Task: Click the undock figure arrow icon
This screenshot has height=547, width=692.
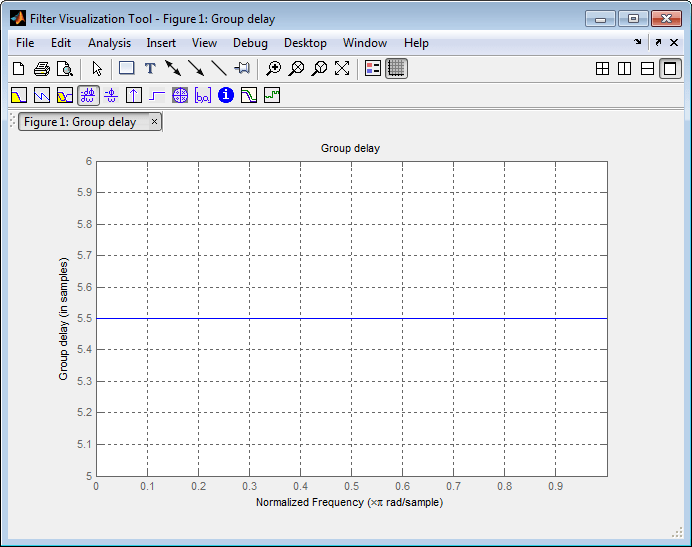Action: [658, 42]
